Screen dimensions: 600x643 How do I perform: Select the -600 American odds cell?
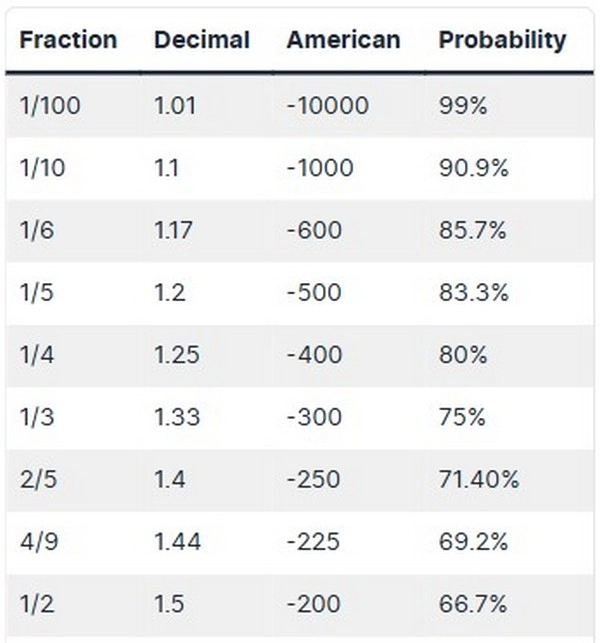click(x=314, y=230)
